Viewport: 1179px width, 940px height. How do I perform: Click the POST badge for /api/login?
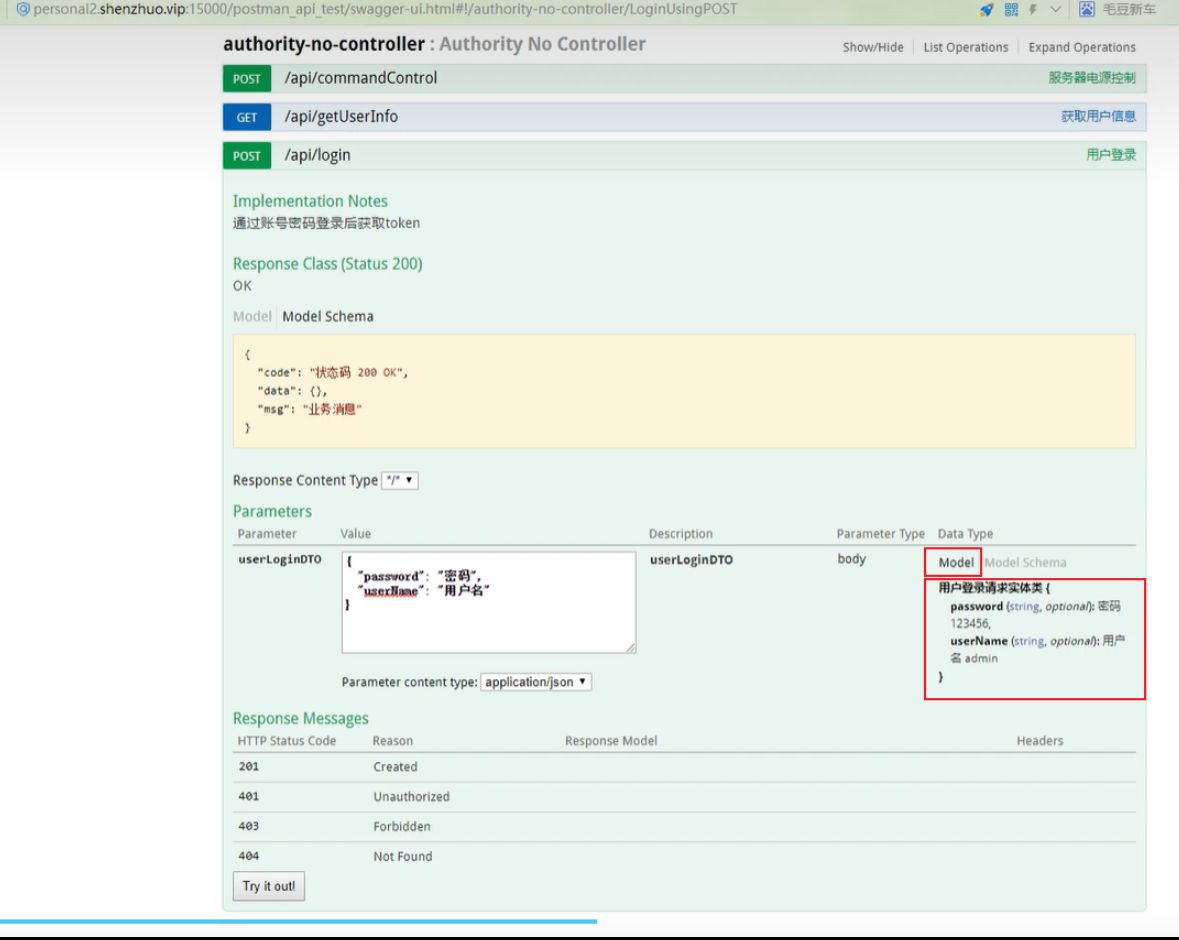(x=246, y=156)
